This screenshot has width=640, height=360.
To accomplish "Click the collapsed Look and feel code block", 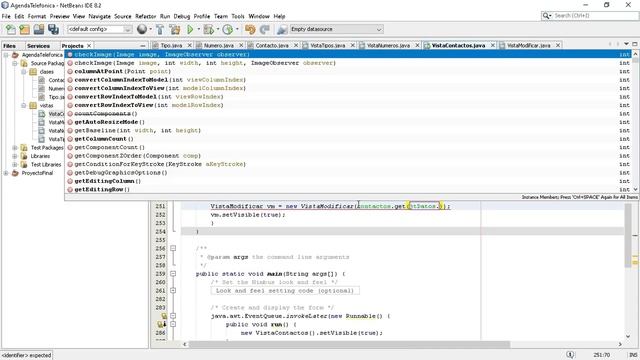I will [285, 291].
